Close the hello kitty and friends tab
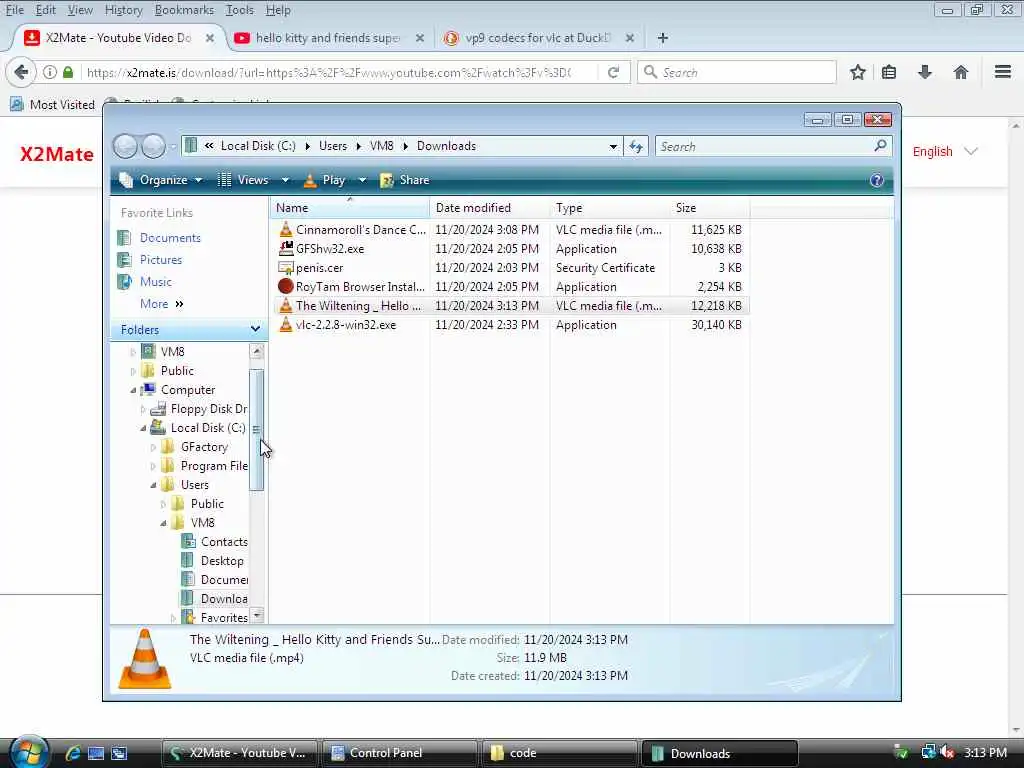 click(420, 38)
